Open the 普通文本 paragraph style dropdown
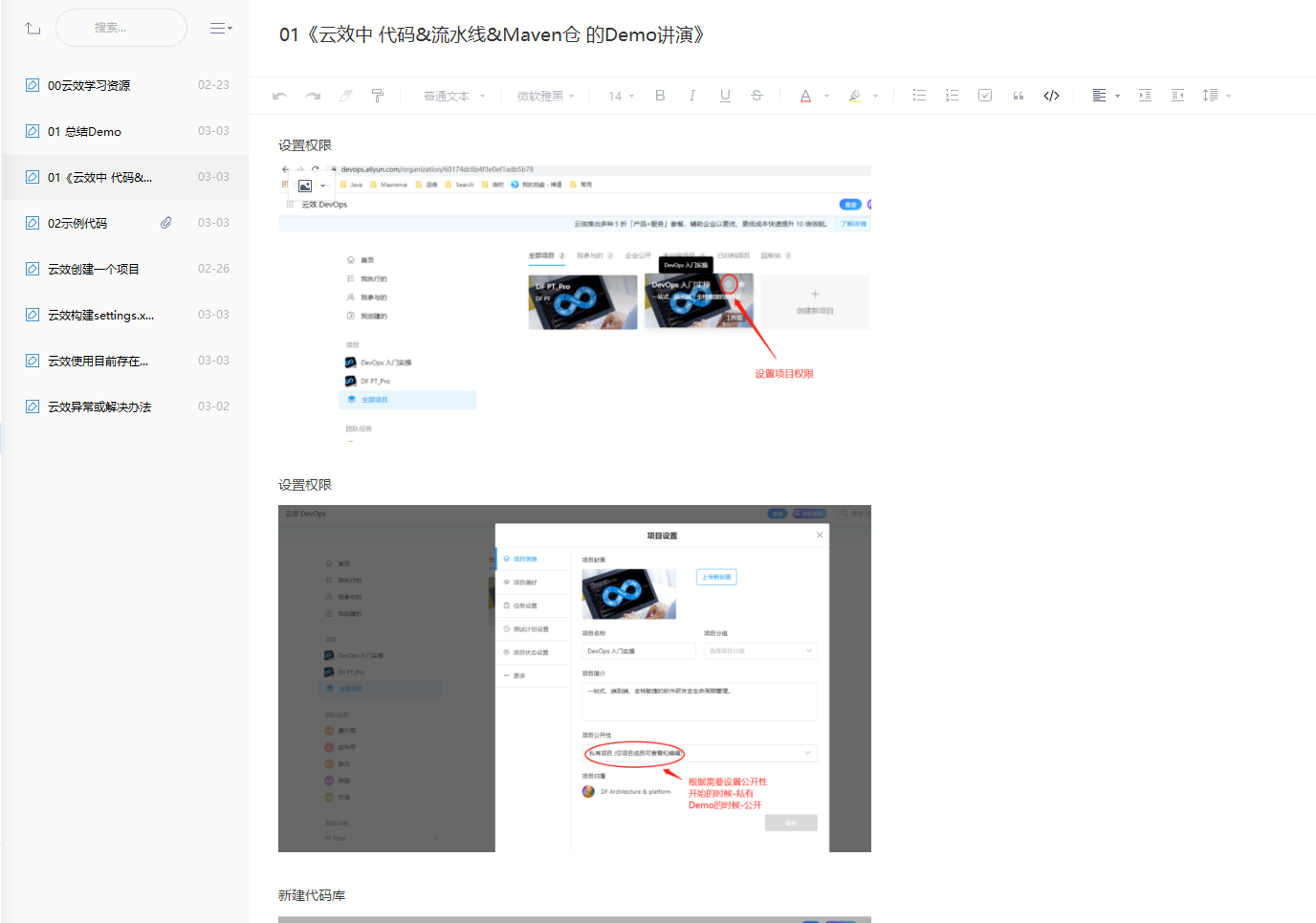Screen dimensions: 1316x923 tap(454, 96)
